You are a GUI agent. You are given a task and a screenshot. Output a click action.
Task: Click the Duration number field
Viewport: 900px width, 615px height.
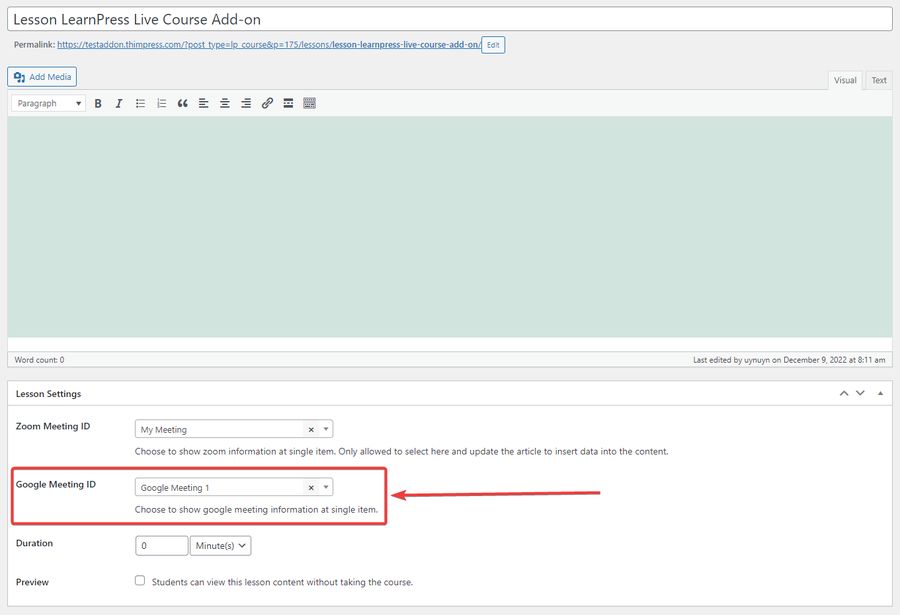click(162, 546)
